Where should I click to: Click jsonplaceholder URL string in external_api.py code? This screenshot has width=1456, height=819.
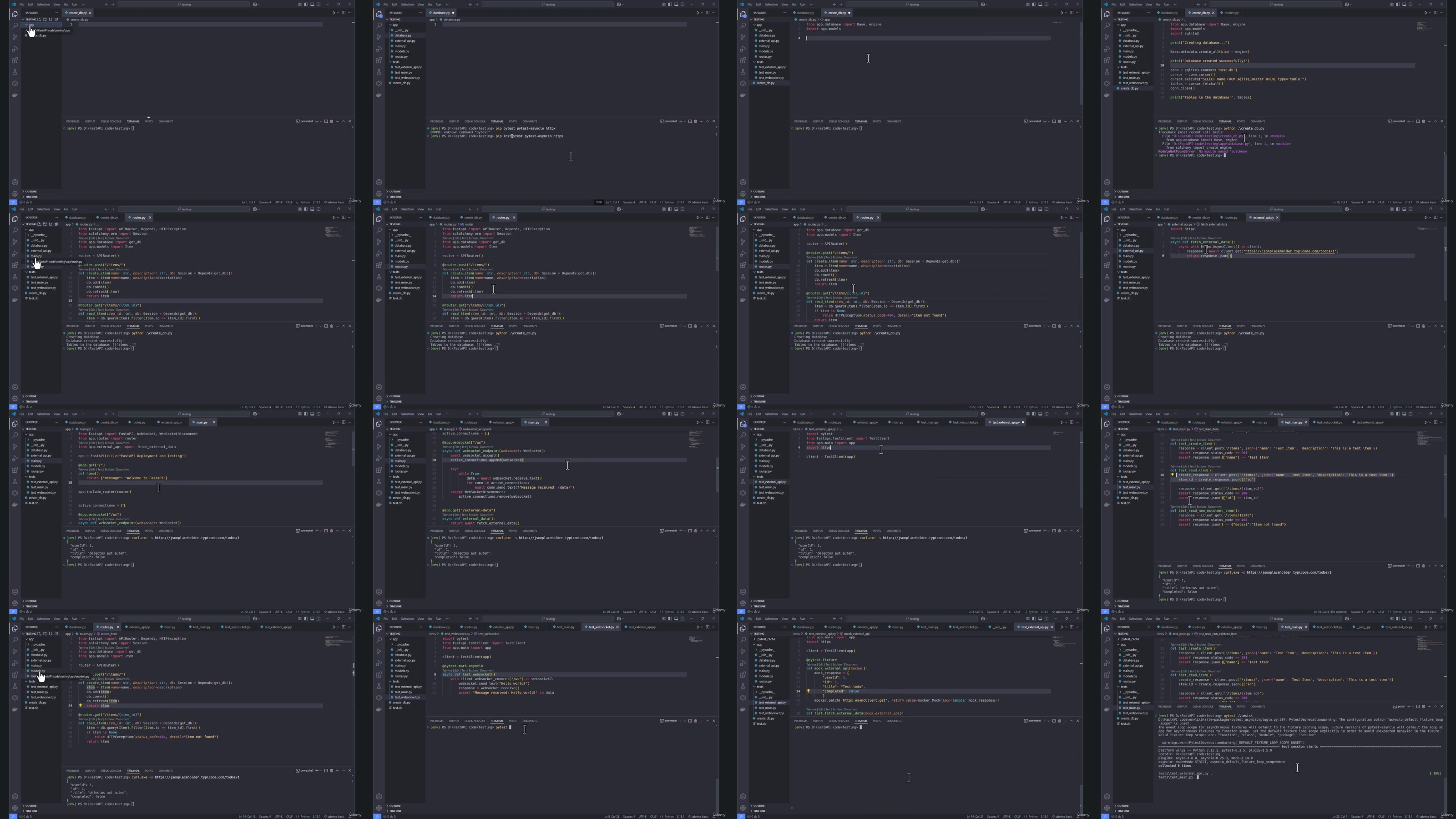1290,252
